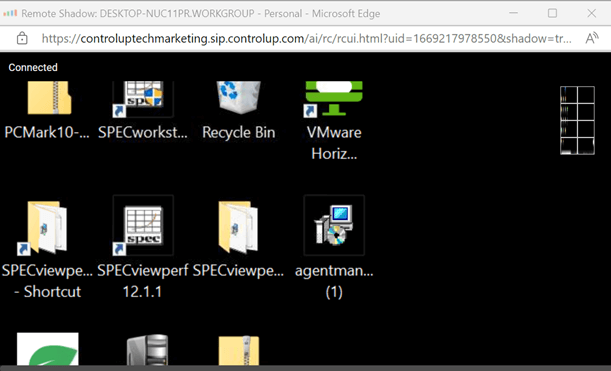Click the 'PCMark10-...' file name label
This screenshot has height=371, width=611.
point(47,132)
